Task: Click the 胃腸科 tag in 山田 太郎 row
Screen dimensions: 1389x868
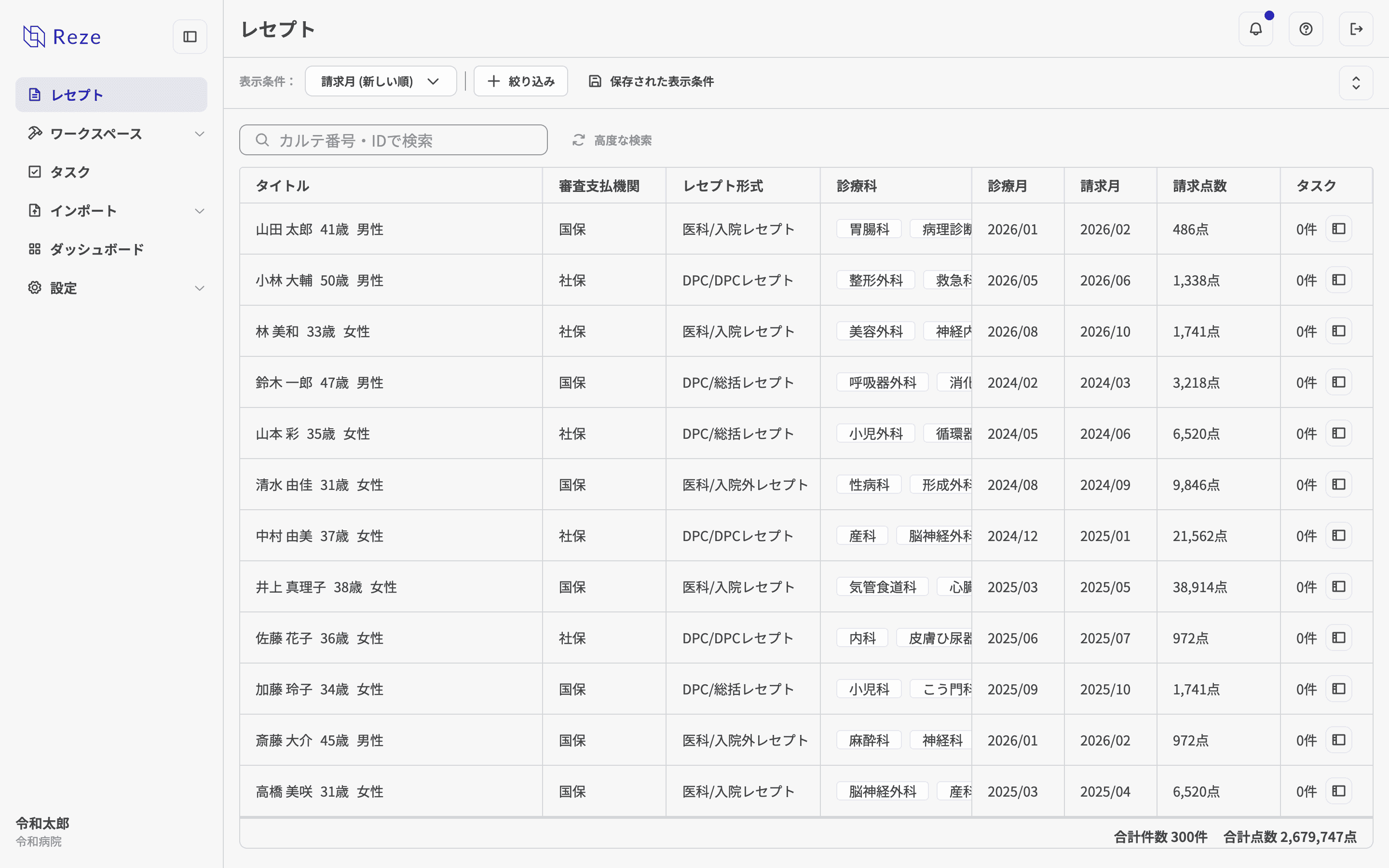Action: 869,229
